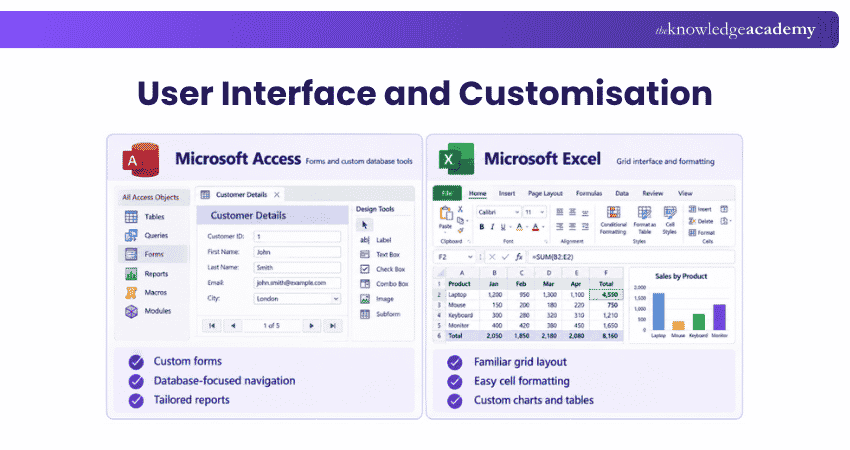The height and width of the screenshot is (450, 850).
Task: Click the blue Laptop bar in chart
Action: [658, 312]
